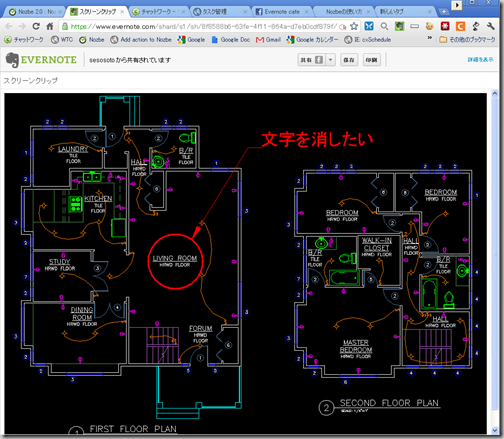The image size is (504, 439).
Task: Click the scrollbar up arrow of the note
Action: click(495, 93)
